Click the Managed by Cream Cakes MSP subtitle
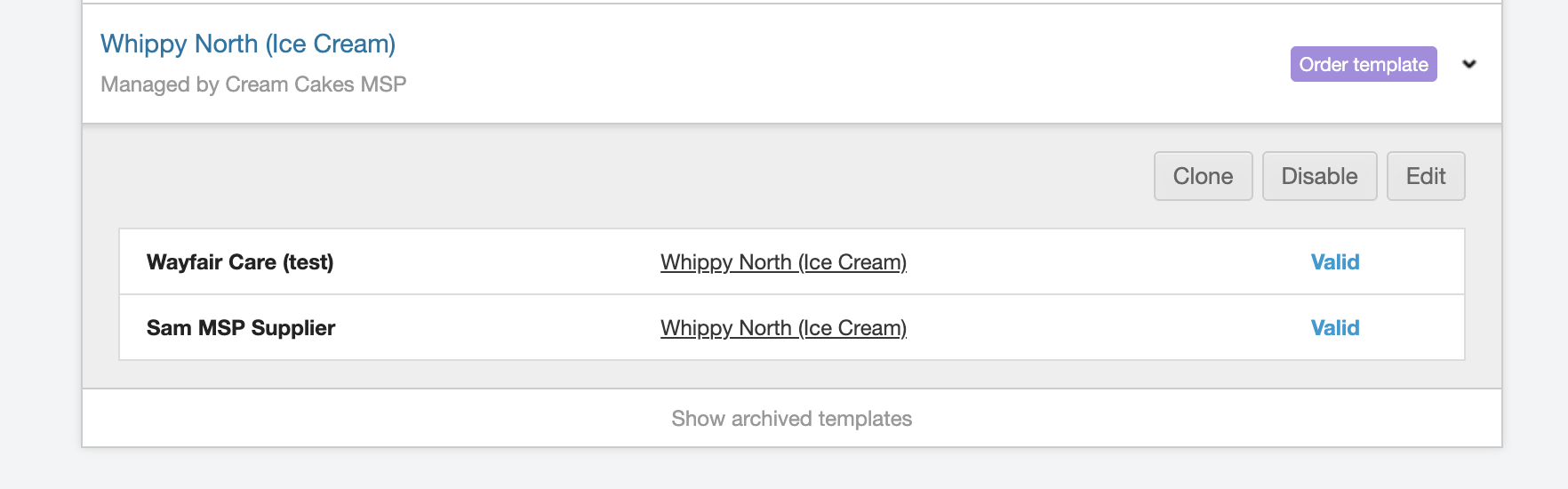This screenshot has height=489, width=1568. tap(253, 84)
